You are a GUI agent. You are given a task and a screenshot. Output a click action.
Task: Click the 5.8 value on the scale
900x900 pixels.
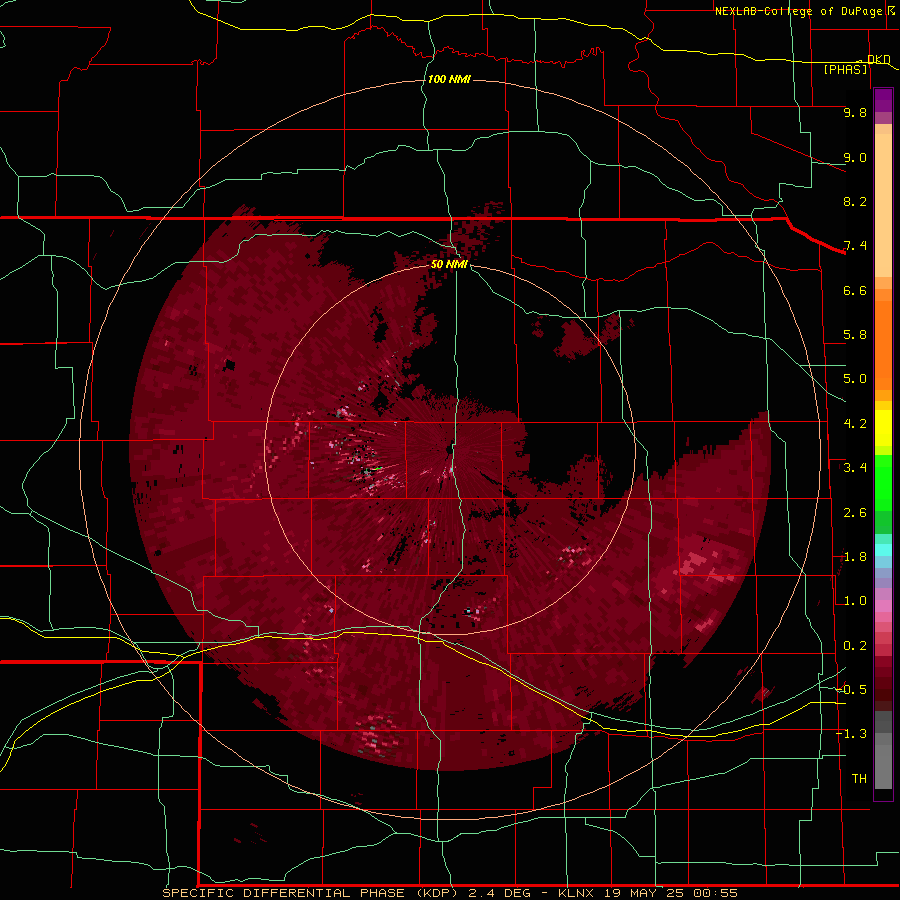(x=855, y=335)
